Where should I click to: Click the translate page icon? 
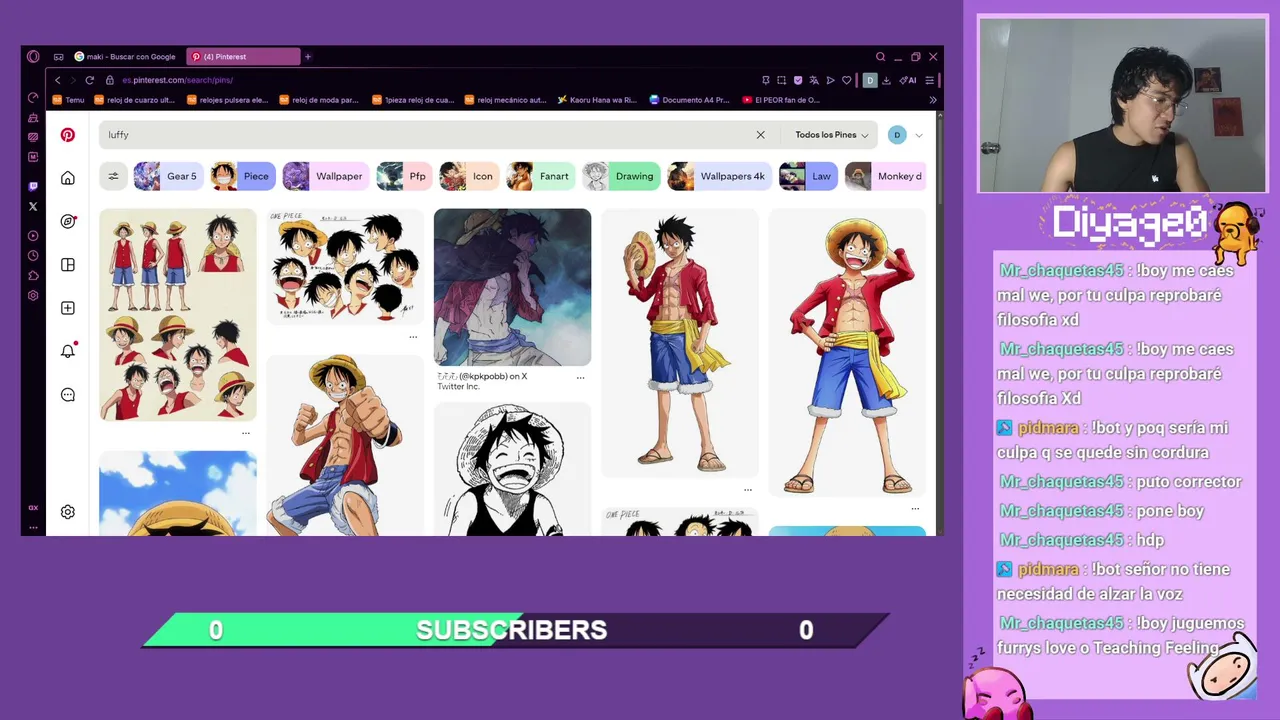(x=814, y=80)
